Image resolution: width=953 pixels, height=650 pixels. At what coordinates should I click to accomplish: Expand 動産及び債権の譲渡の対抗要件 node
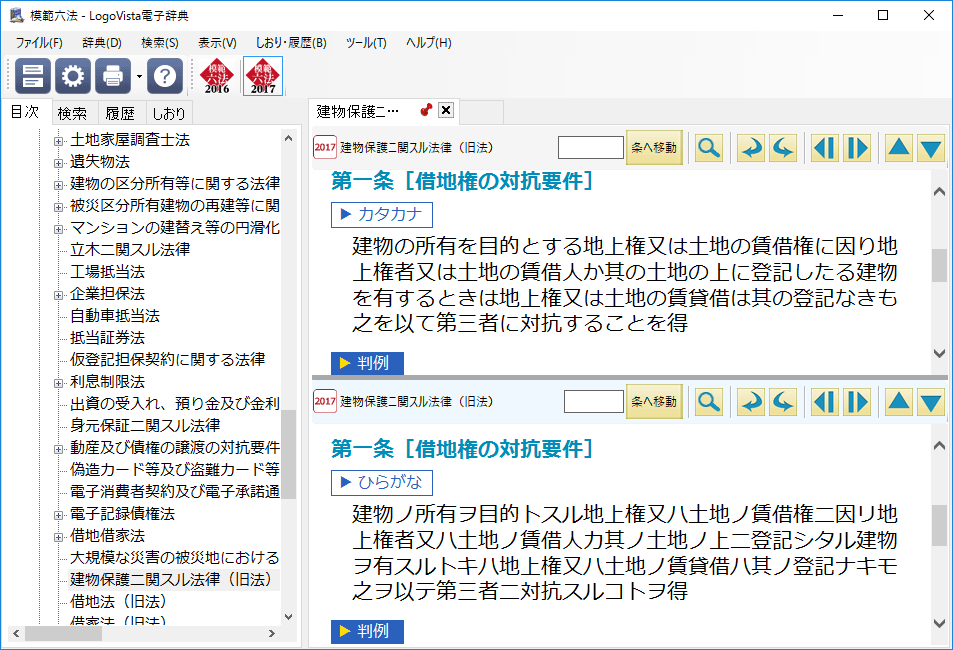coord(58,449)
